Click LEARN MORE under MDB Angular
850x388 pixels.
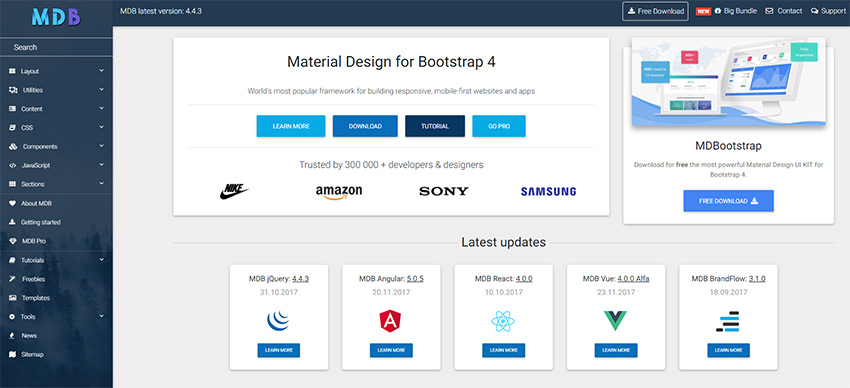point(391,351)
